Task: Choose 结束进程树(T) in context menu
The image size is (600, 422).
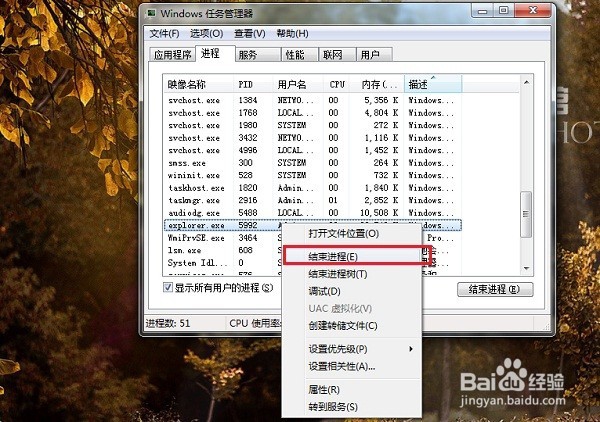Action: click(352, 274)
